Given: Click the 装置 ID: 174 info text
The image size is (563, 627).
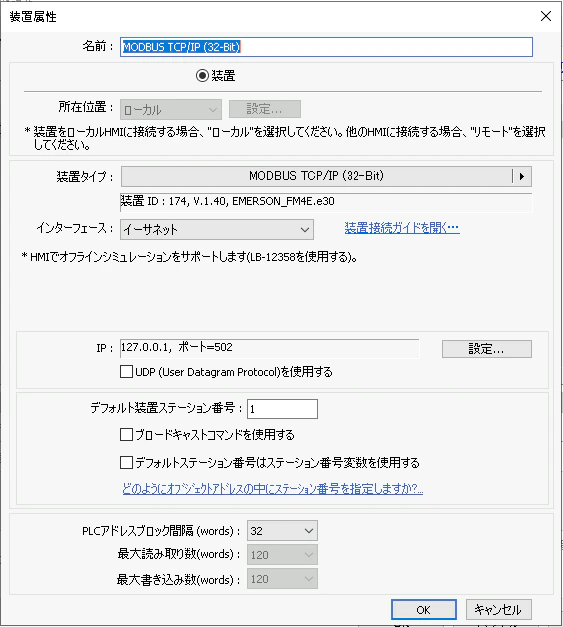Looking at the screenshot, I should click(228, 201).
